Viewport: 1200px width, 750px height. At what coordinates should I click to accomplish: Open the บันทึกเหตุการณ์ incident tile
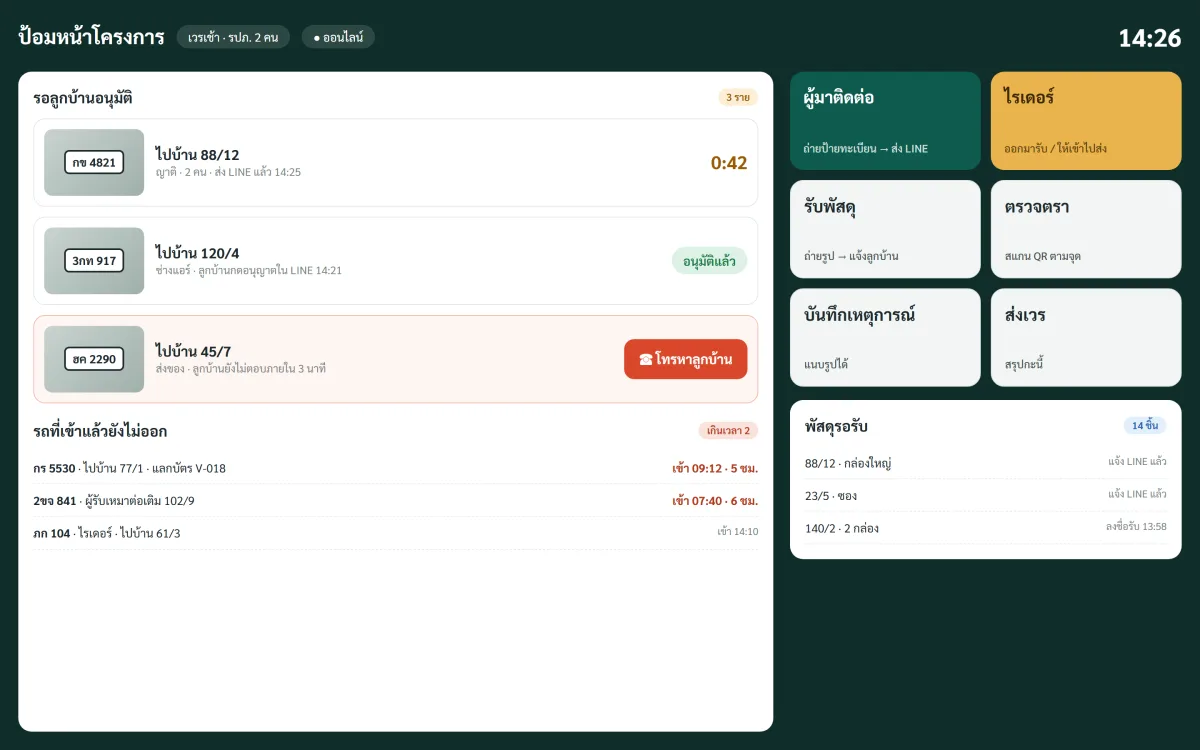(885, 337)
